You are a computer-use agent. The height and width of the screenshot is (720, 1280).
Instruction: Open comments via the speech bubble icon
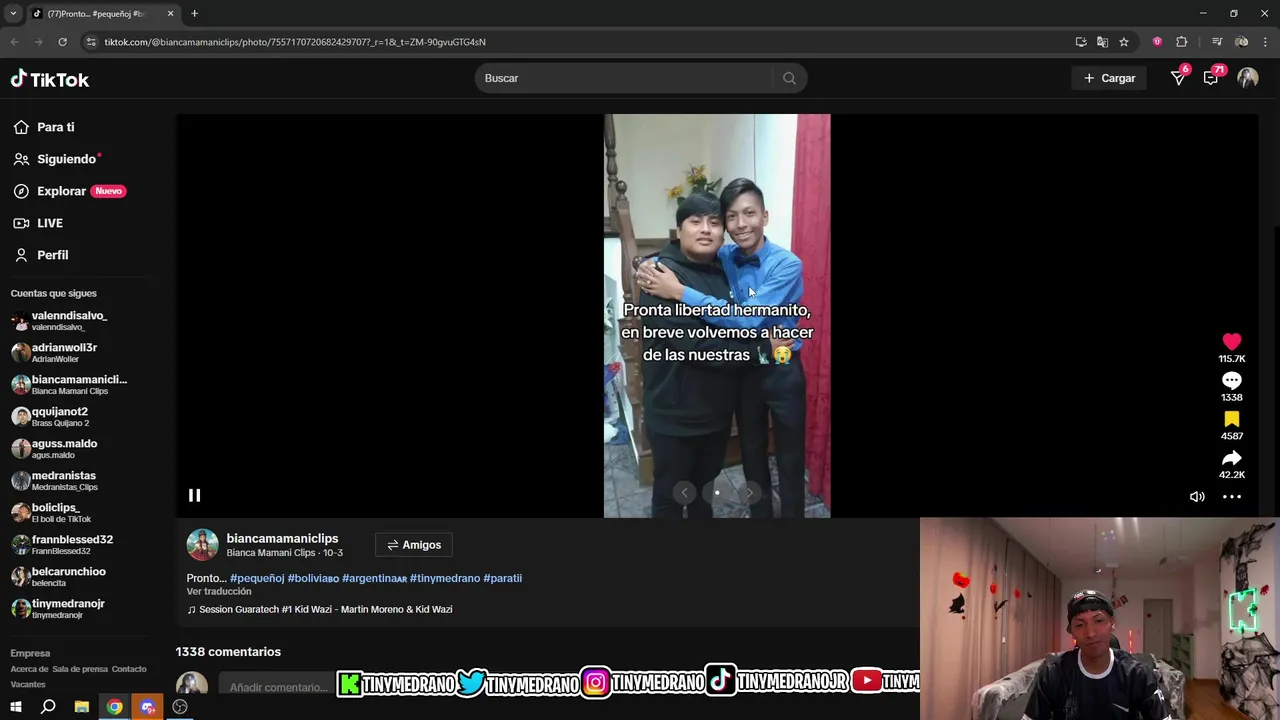click(1231, 381)
